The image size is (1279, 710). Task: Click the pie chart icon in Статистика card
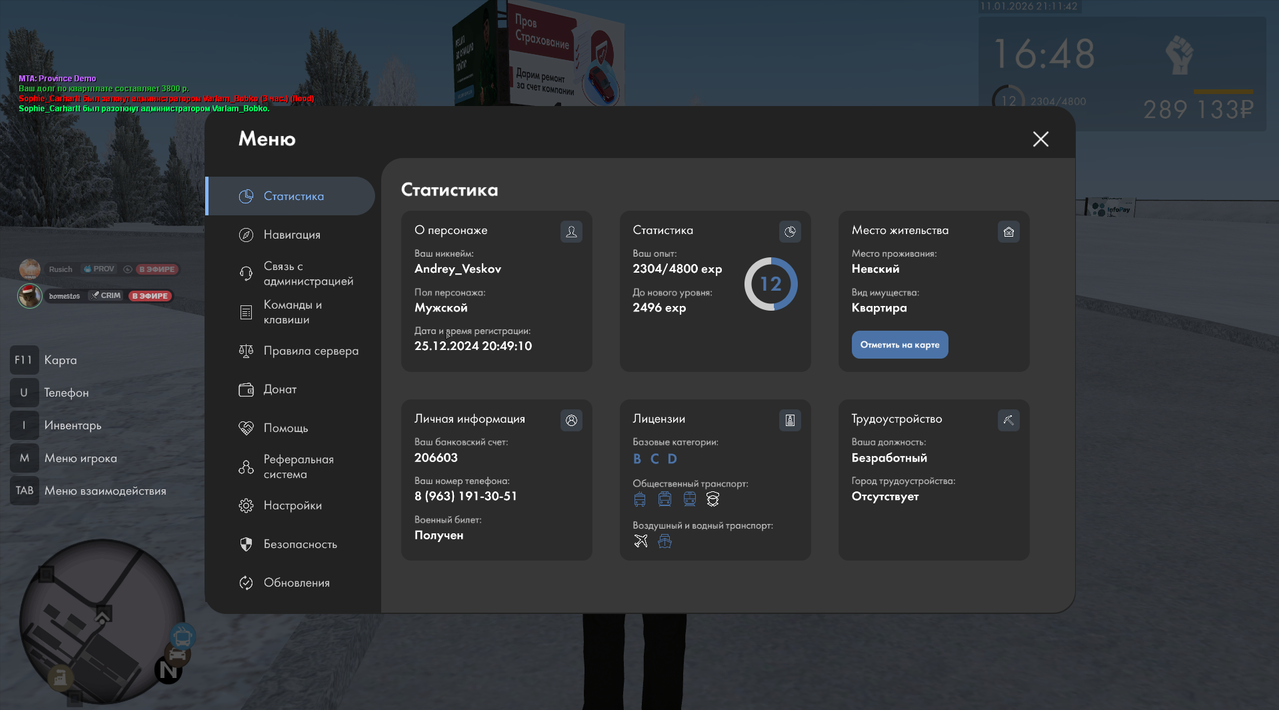[790, 231]
